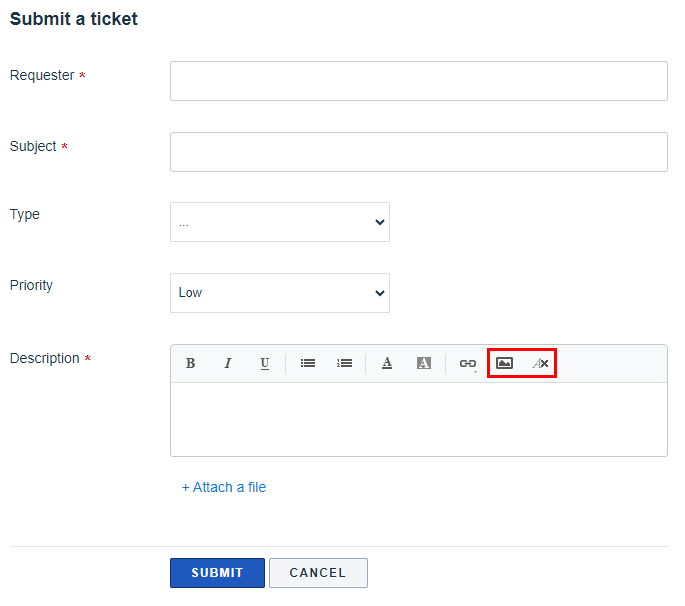Screen dimensions: 685x606
Task: Change the text color
Action: (387, 363)
